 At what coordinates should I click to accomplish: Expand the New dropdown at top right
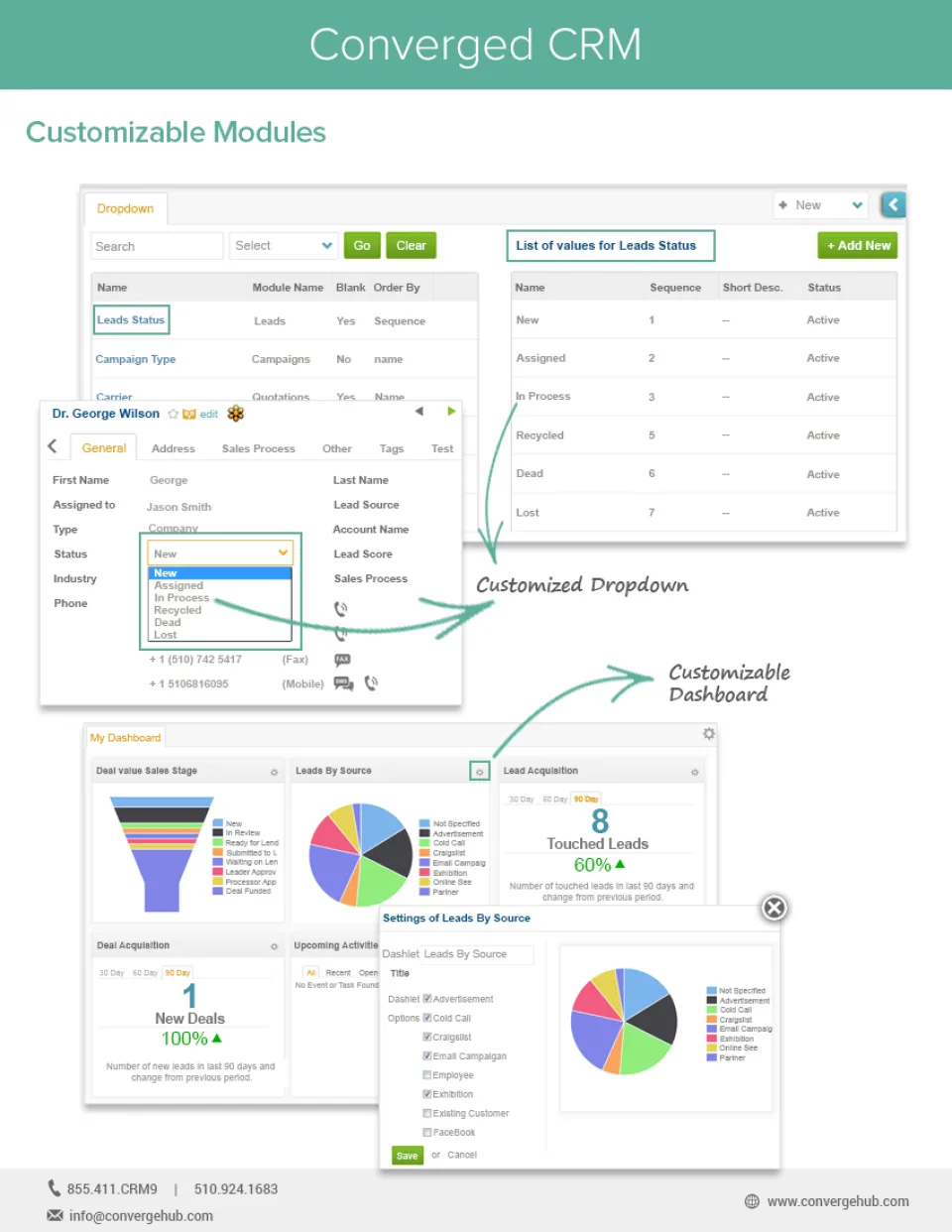pyautogui.click(x=821, y=205)
